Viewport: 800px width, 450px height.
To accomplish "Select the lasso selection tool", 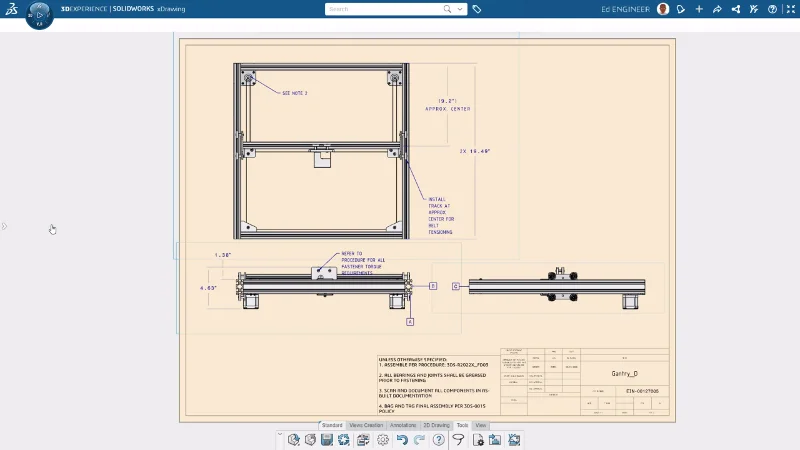I will click(x=458, y=440).
